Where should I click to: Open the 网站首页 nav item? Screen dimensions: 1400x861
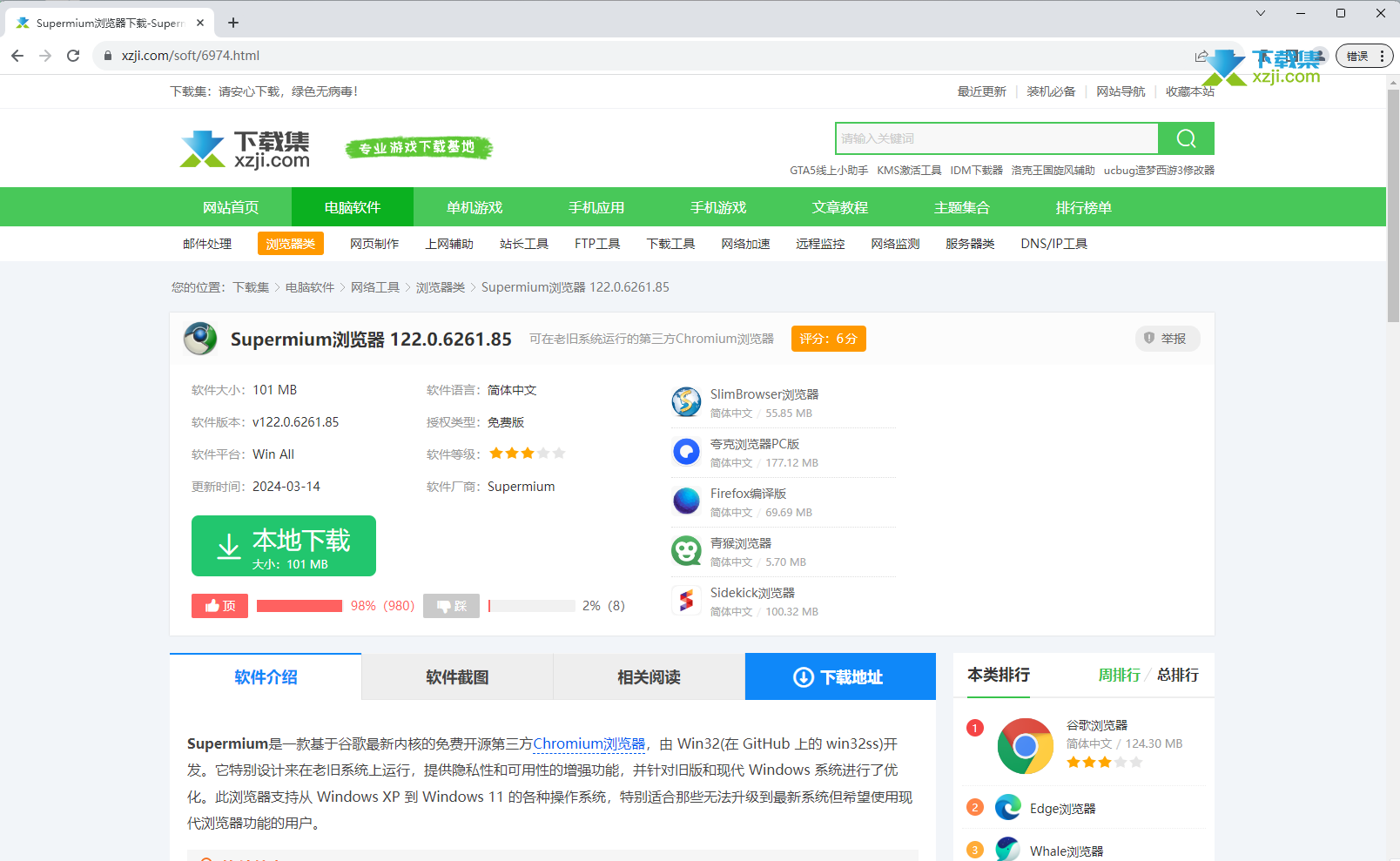tap(231, 207)
